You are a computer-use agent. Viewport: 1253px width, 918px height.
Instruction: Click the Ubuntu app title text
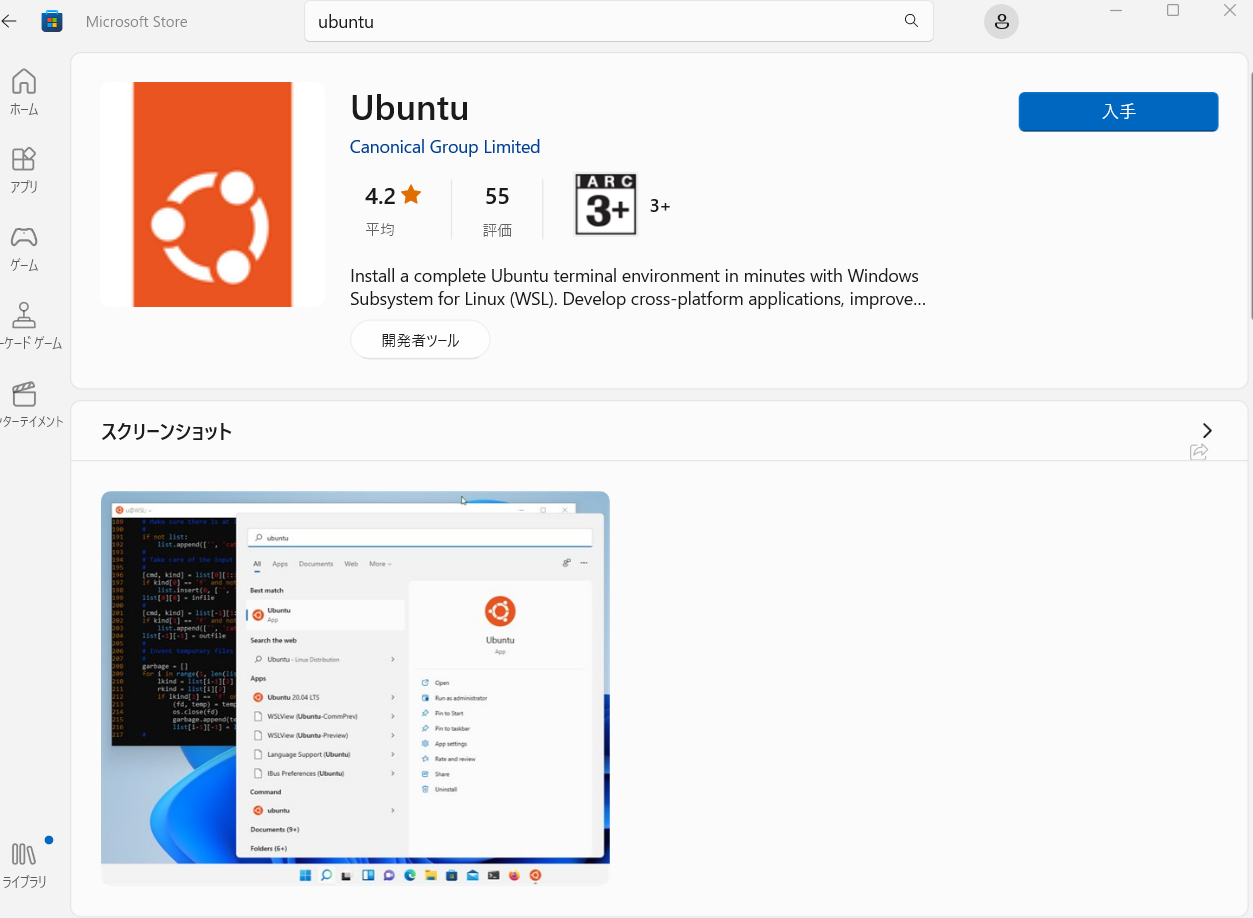[410, 108]
